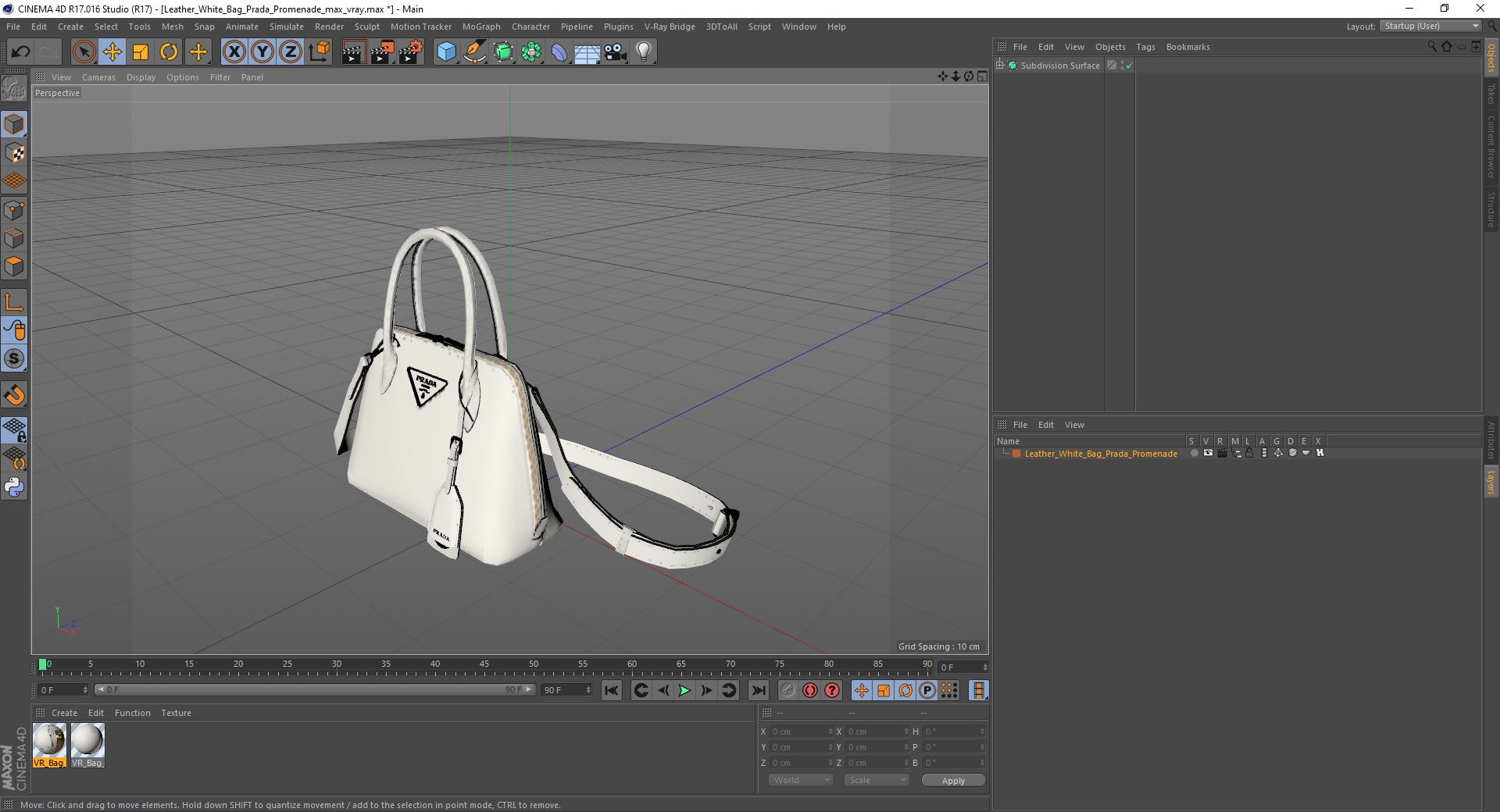Switch to Polygons mode
Viewport: 1500px width, 812px height.
pyautogui.click(x=14, y=266)
